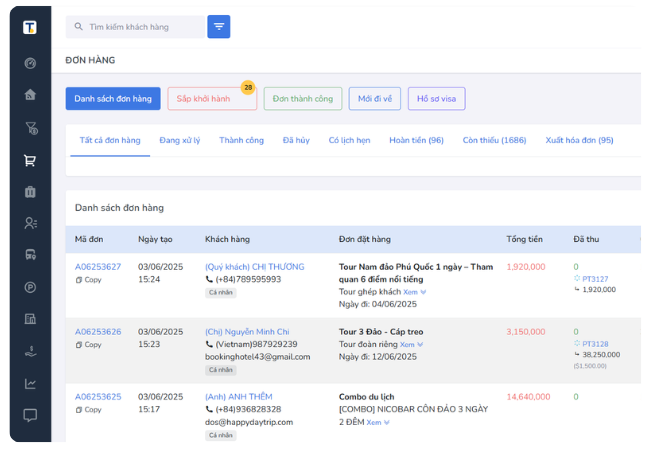Copy order code A06253626
The image size is (650, 450).
tap(88, 345)
